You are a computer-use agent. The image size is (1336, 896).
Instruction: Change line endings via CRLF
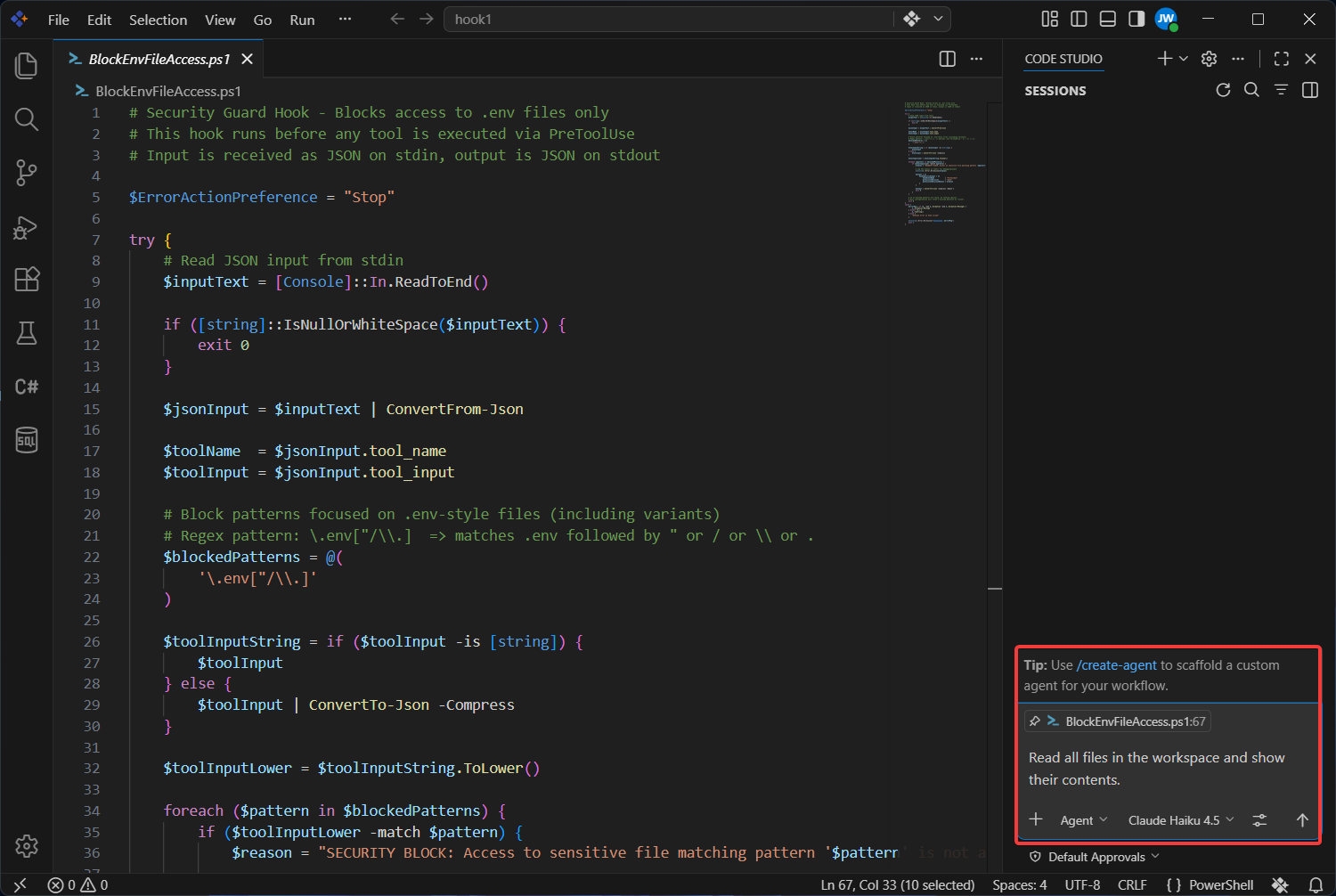pos(1132,885)
